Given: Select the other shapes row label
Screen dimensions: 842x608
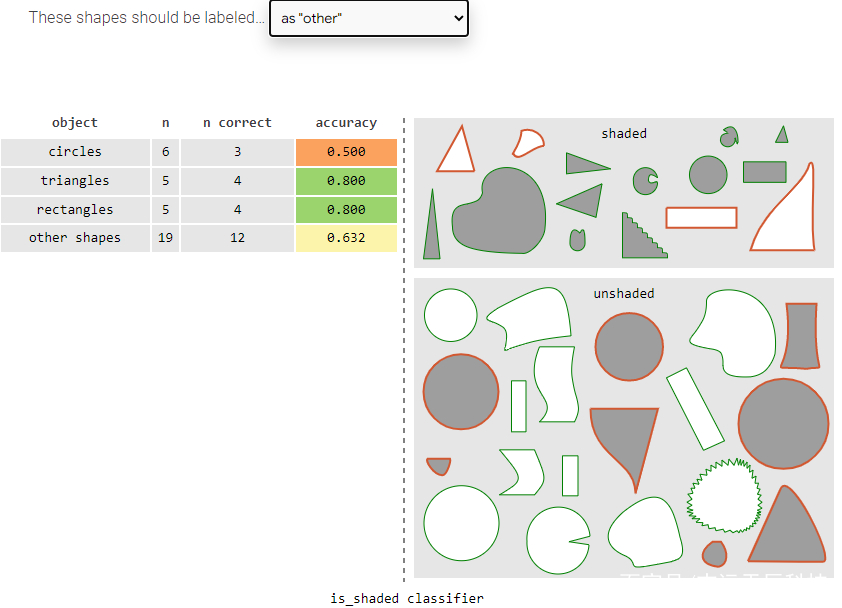Looking at the screenshot, I should pyautogui.click(x=75, y=238).
